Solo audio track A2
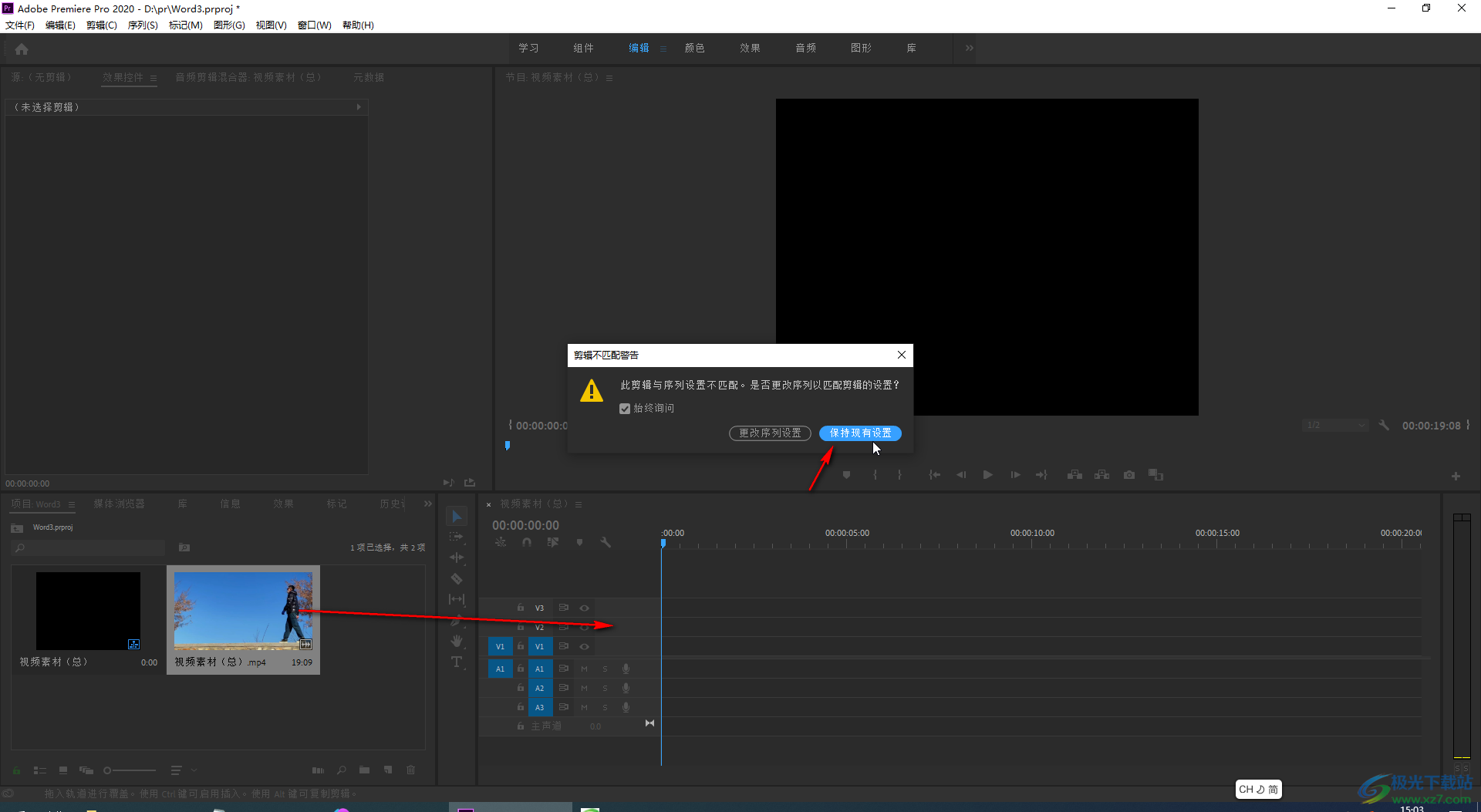The image size is (1481, 812). 606,688
